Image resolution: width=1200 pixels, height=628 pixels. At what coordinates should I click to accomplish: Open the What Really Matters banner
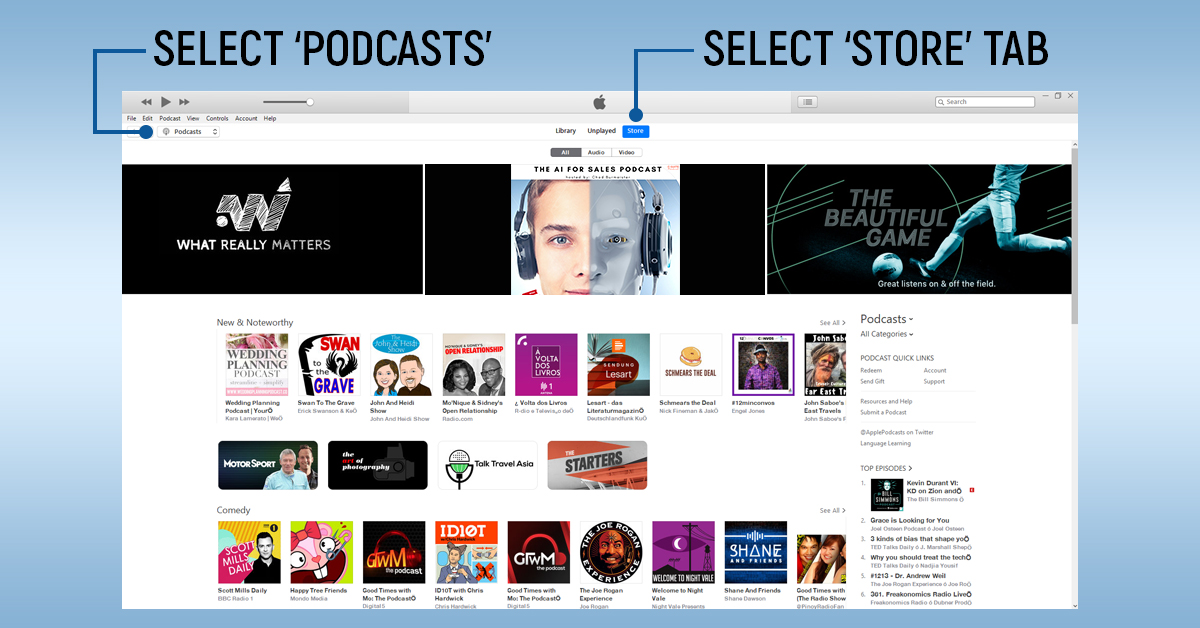tap(272, 229)
